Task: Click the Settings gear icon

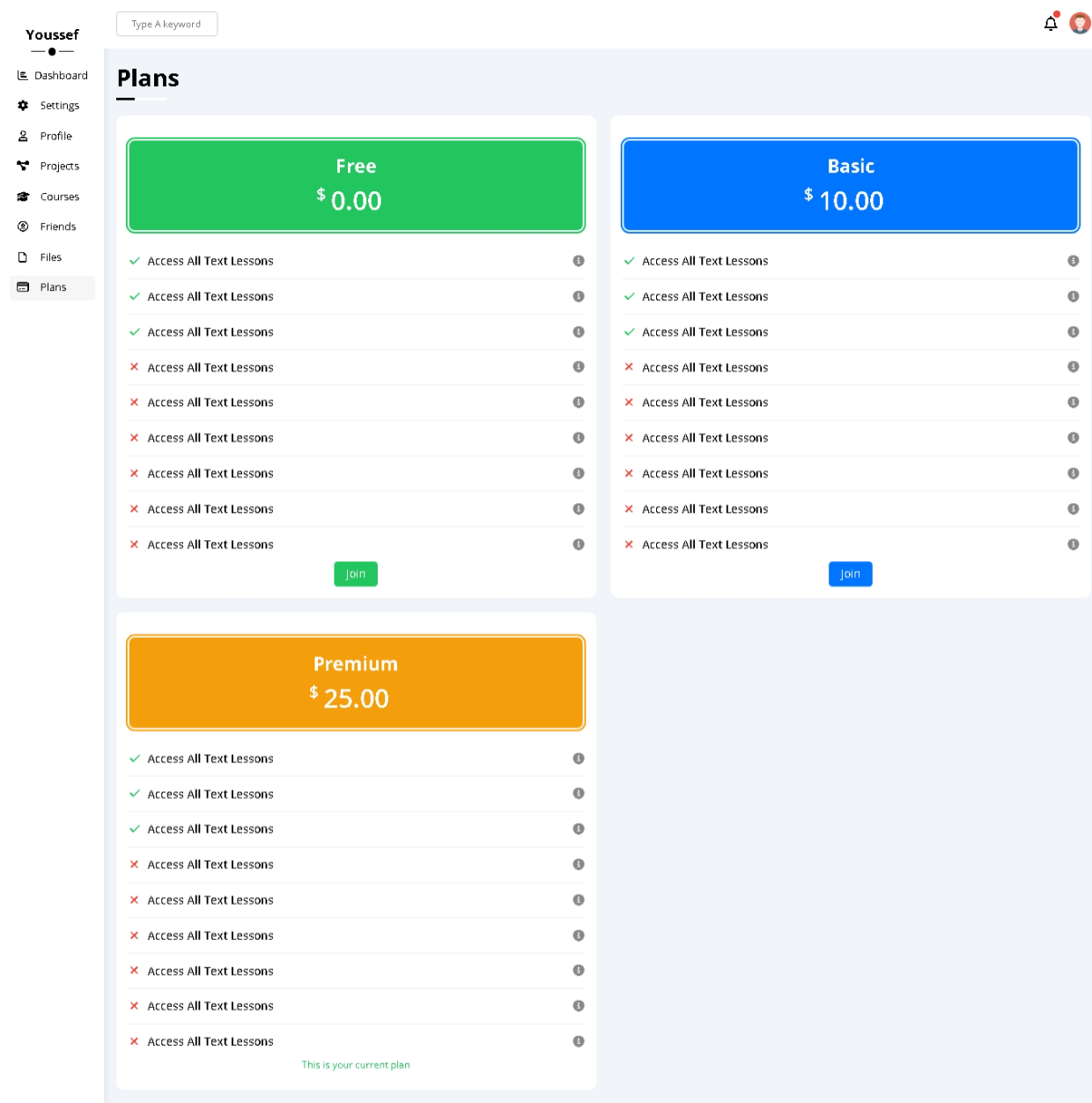Action: tap(23, 105)
